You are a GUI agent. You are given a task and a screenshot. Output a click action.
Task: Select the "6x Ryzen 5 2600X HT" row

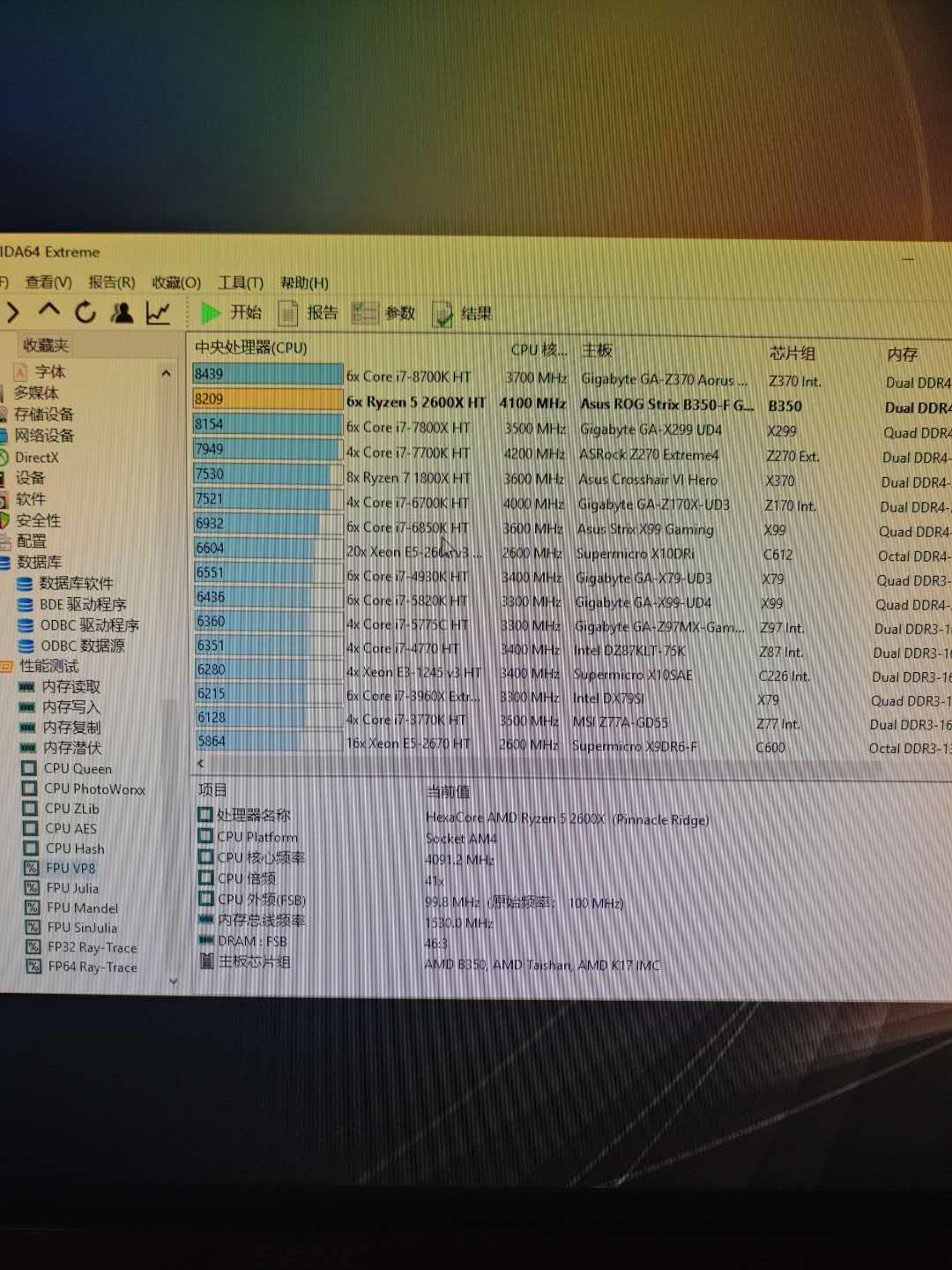tap(571, 404)
